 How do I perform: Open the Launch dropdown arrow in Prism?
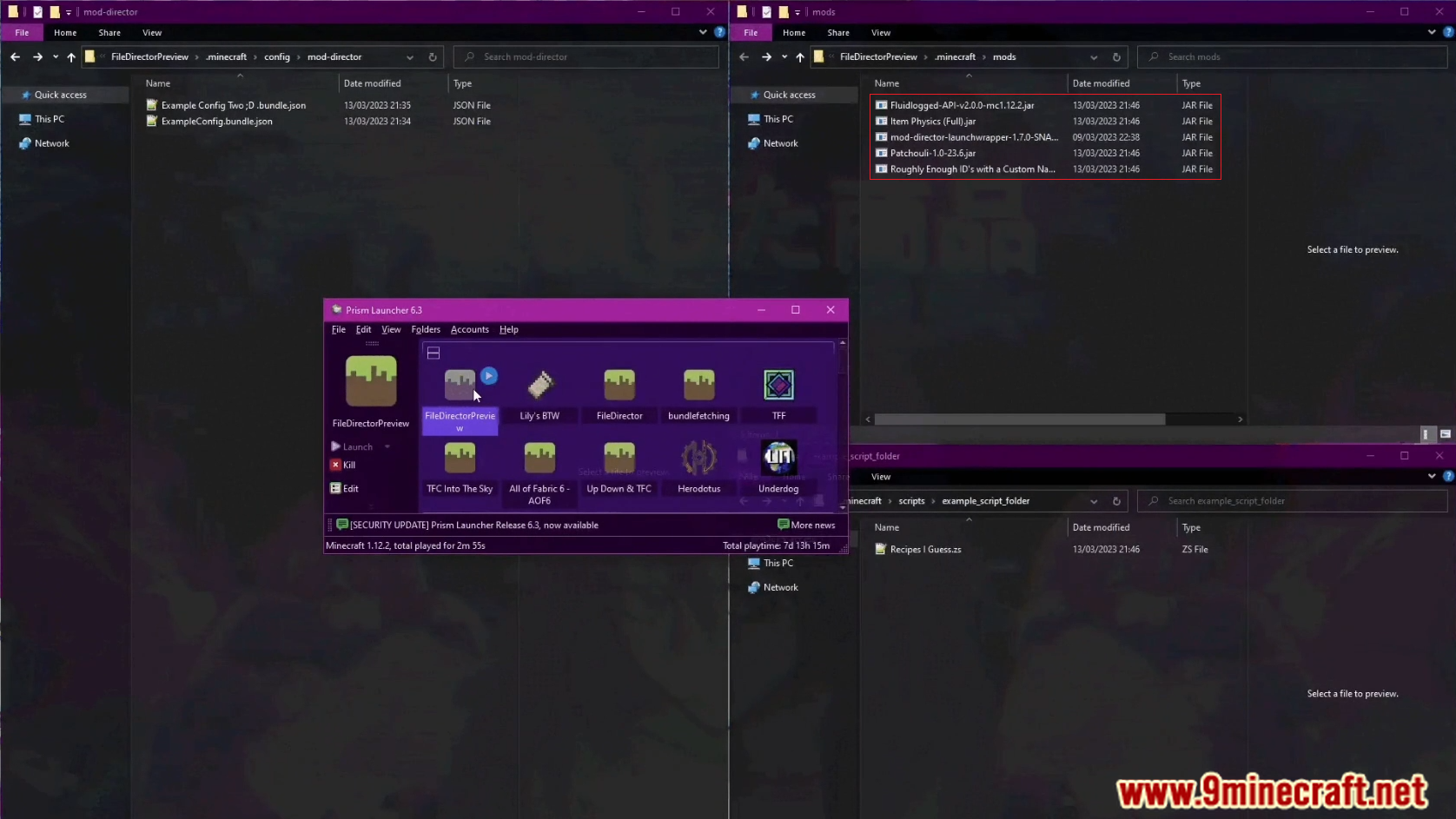click(x=387, y=446)
